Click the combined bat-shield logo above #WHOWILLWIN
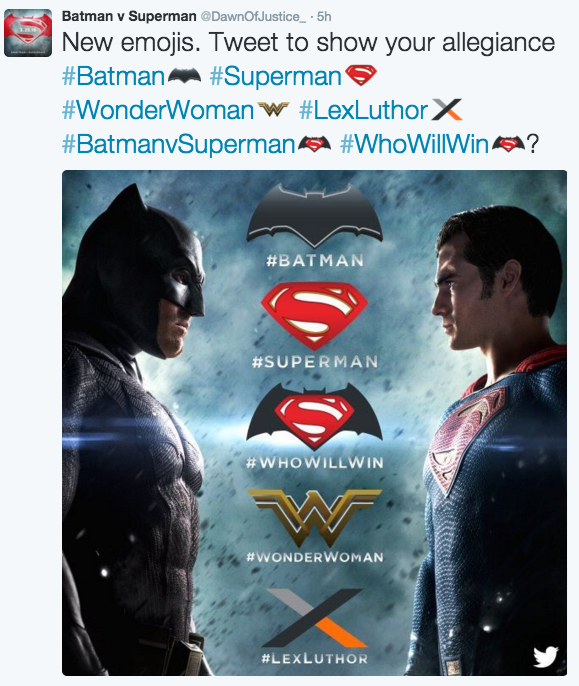The image size is (579, 686). pyautogui.click(x=314, y=416)
